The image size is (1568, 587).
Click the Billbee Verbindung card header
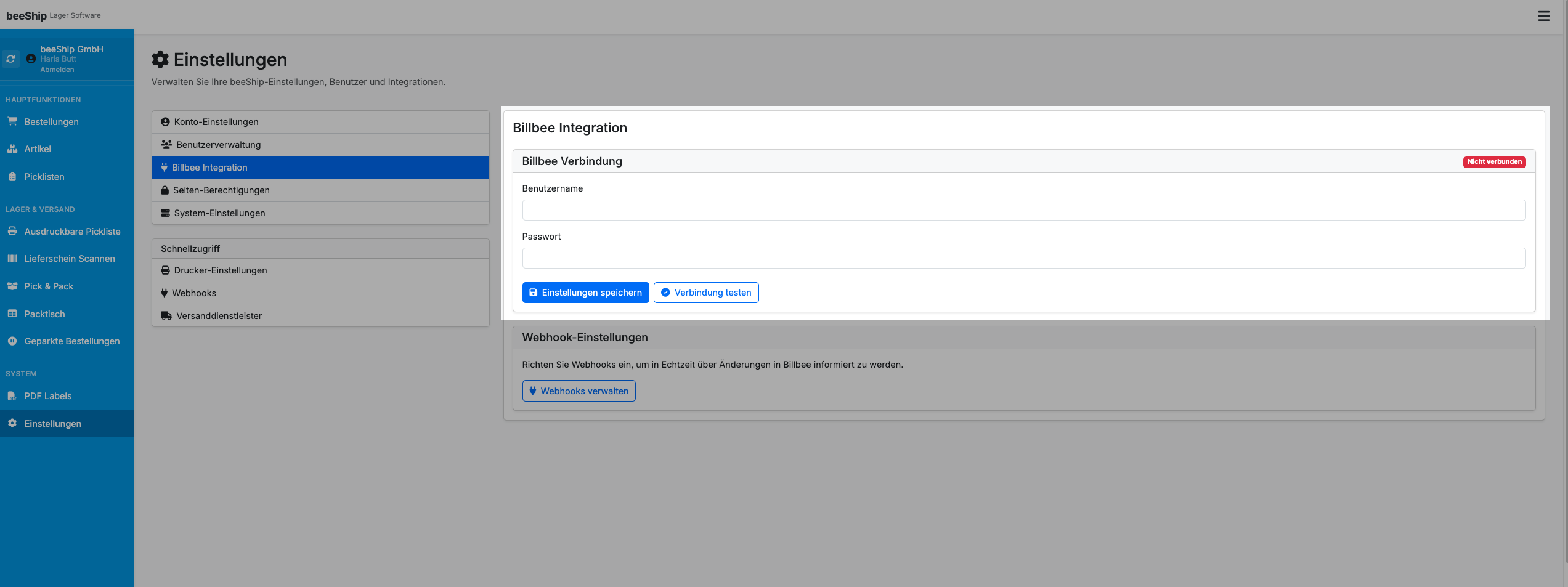click(1023, 161)
